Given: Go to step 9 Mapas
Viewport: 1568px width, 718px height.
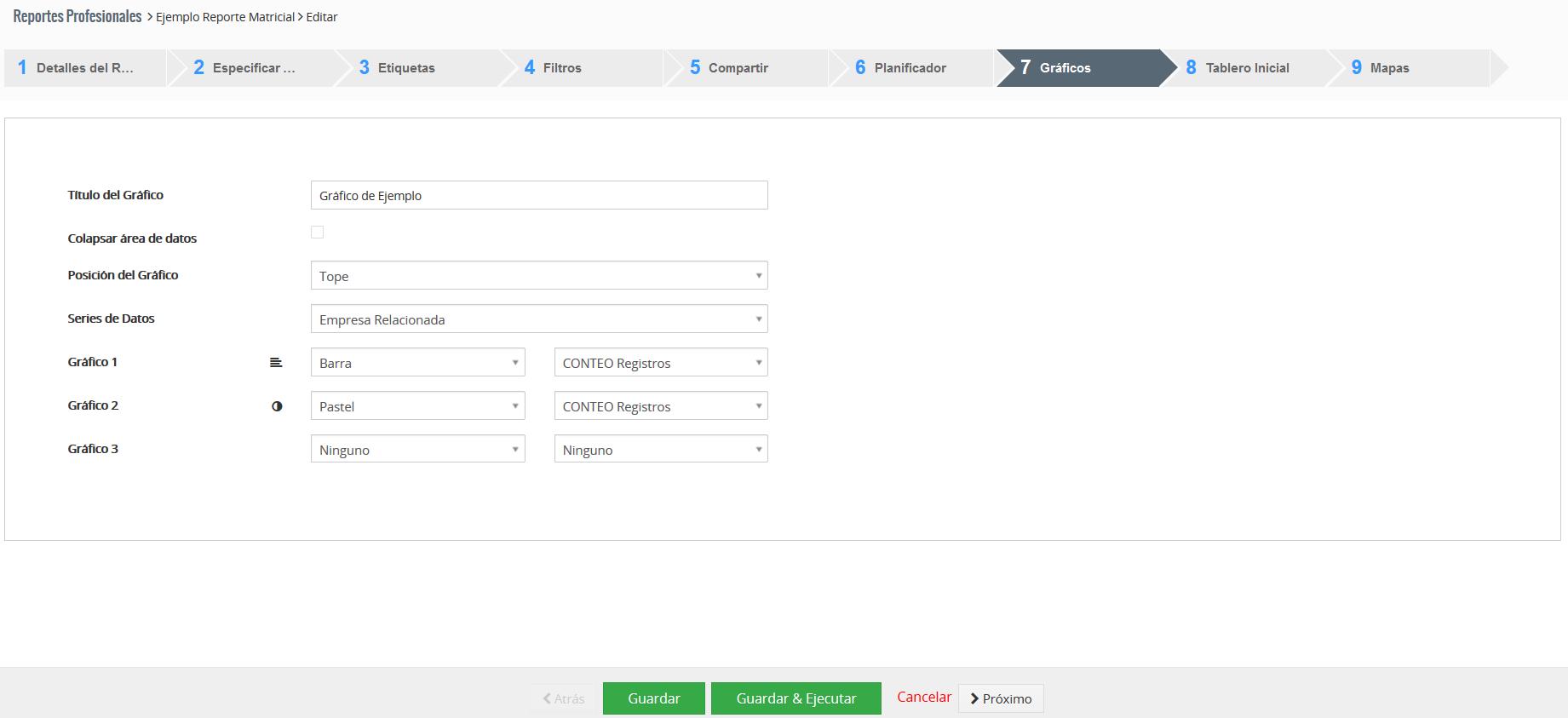Looking at the screenshot, I should click(x=1388, y=68).
